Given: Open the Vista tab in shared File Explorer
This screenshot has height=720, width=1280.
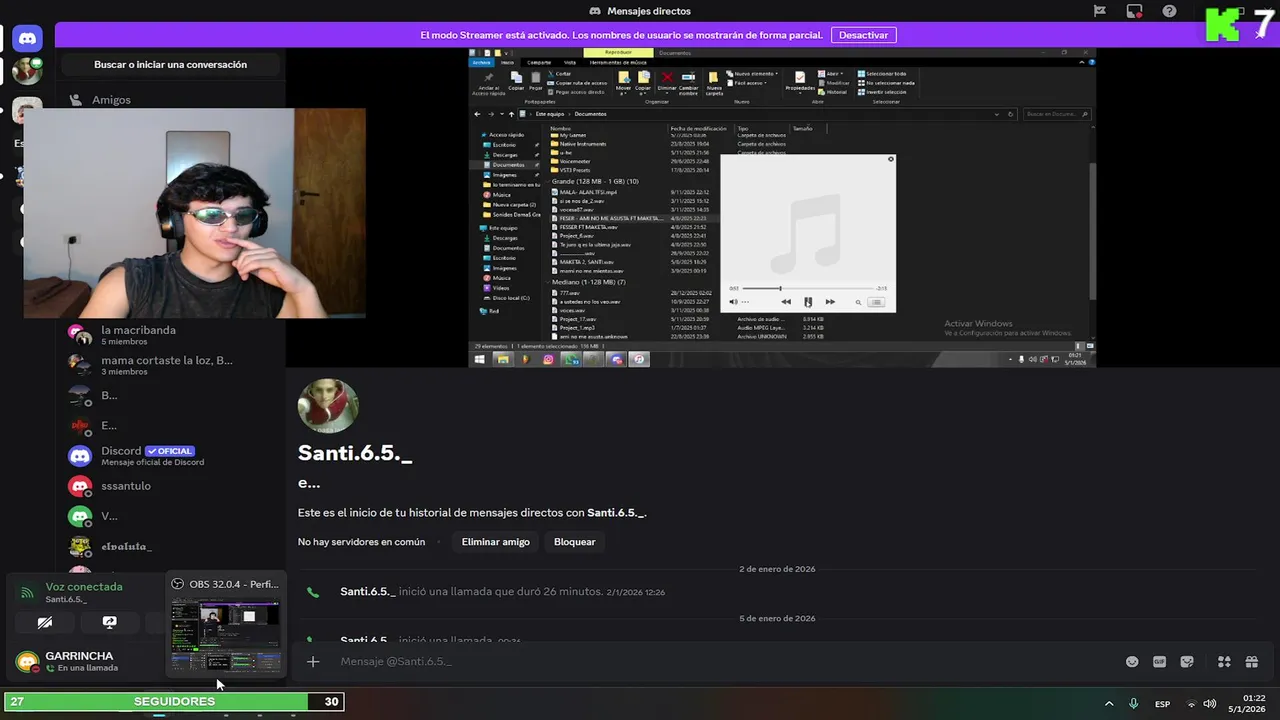Looking at the screenshot, I should (x=570, y=62).
